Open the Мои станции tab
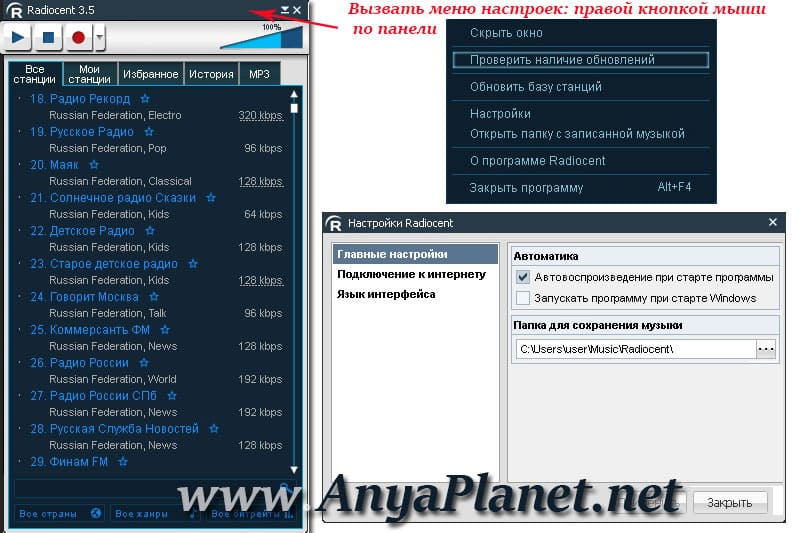 coord(89,74)
